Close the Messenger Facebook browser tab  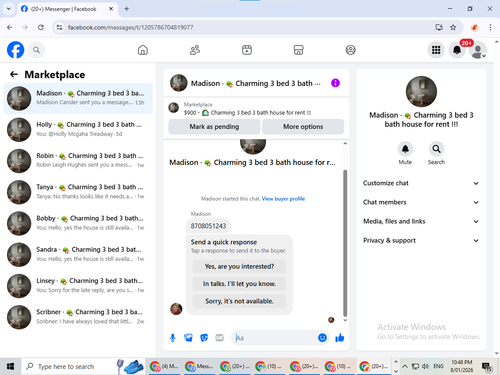[111, 9]
